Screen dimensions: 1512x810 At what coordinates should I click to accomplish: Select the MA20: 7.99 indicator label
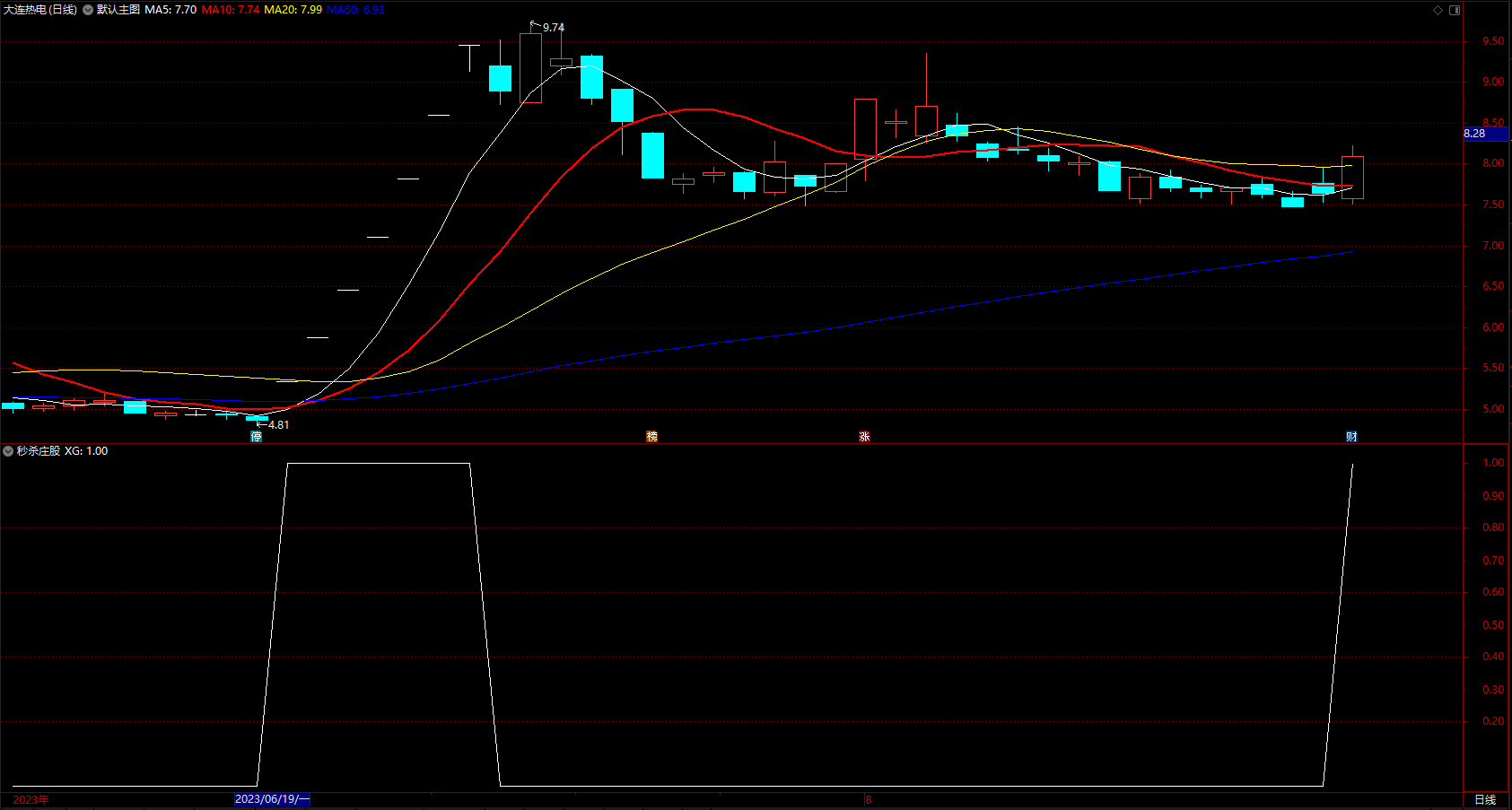point(293,10)
